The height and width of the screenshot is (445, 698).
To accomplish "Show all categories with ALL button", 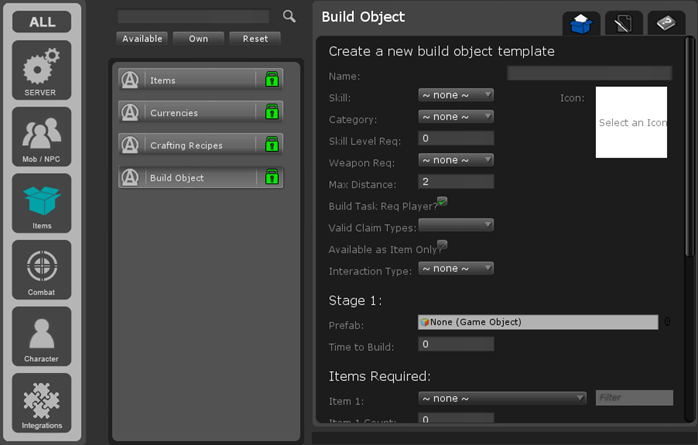I will pyautogui.click(x=41, y=22).
